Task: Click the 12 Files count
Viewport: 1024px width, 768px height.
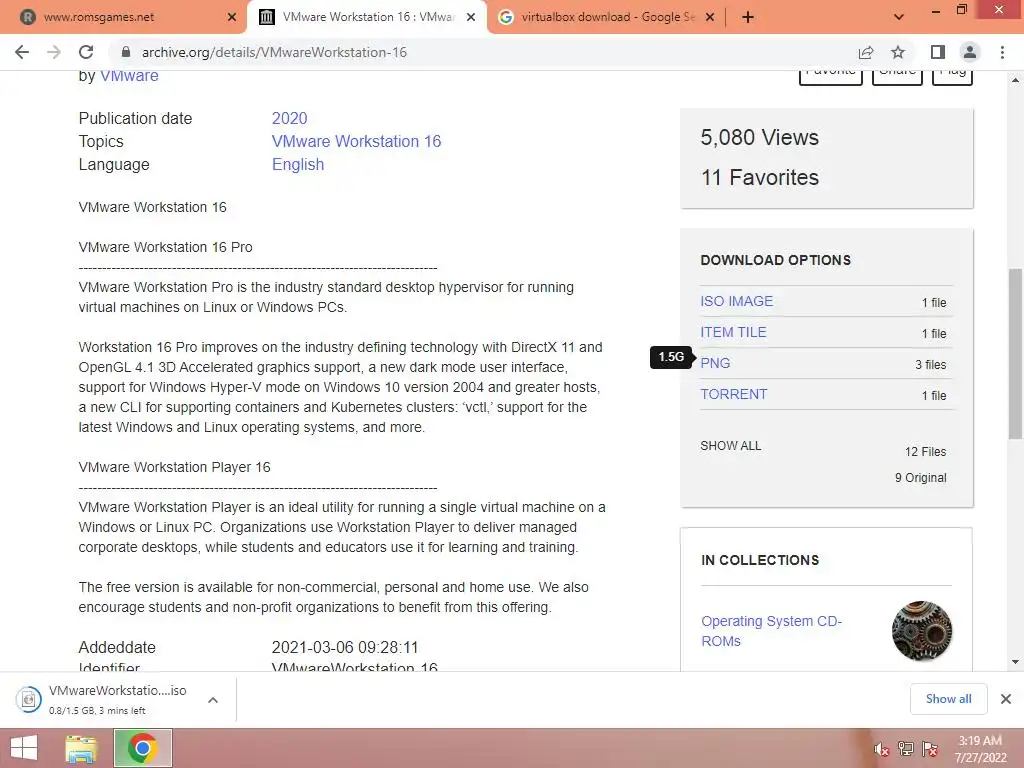Action: point(925,451)
